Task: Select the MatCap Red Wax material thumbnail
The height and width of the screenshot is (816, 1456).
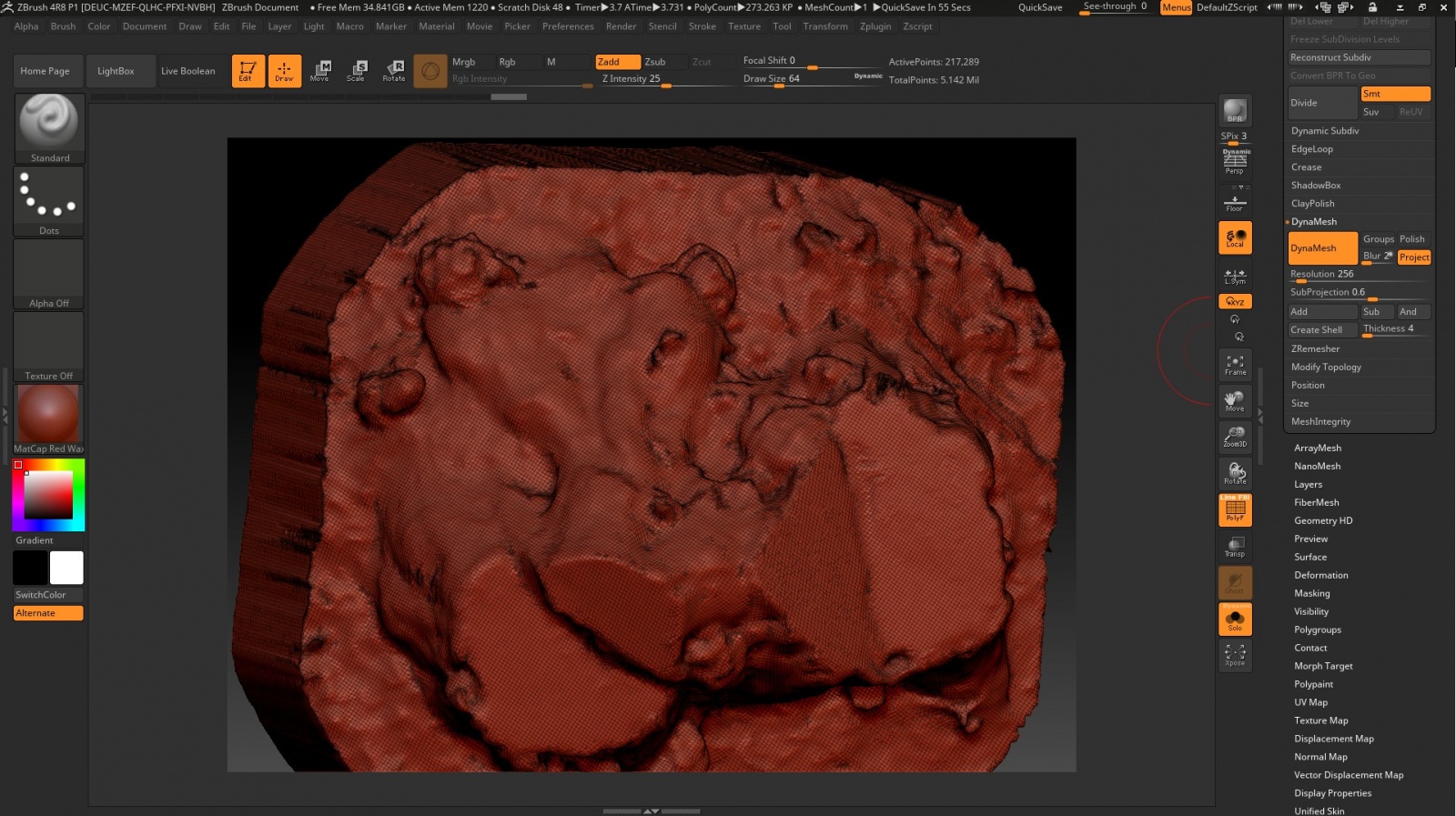Action: pyautogui.click(x=49, y=414)
